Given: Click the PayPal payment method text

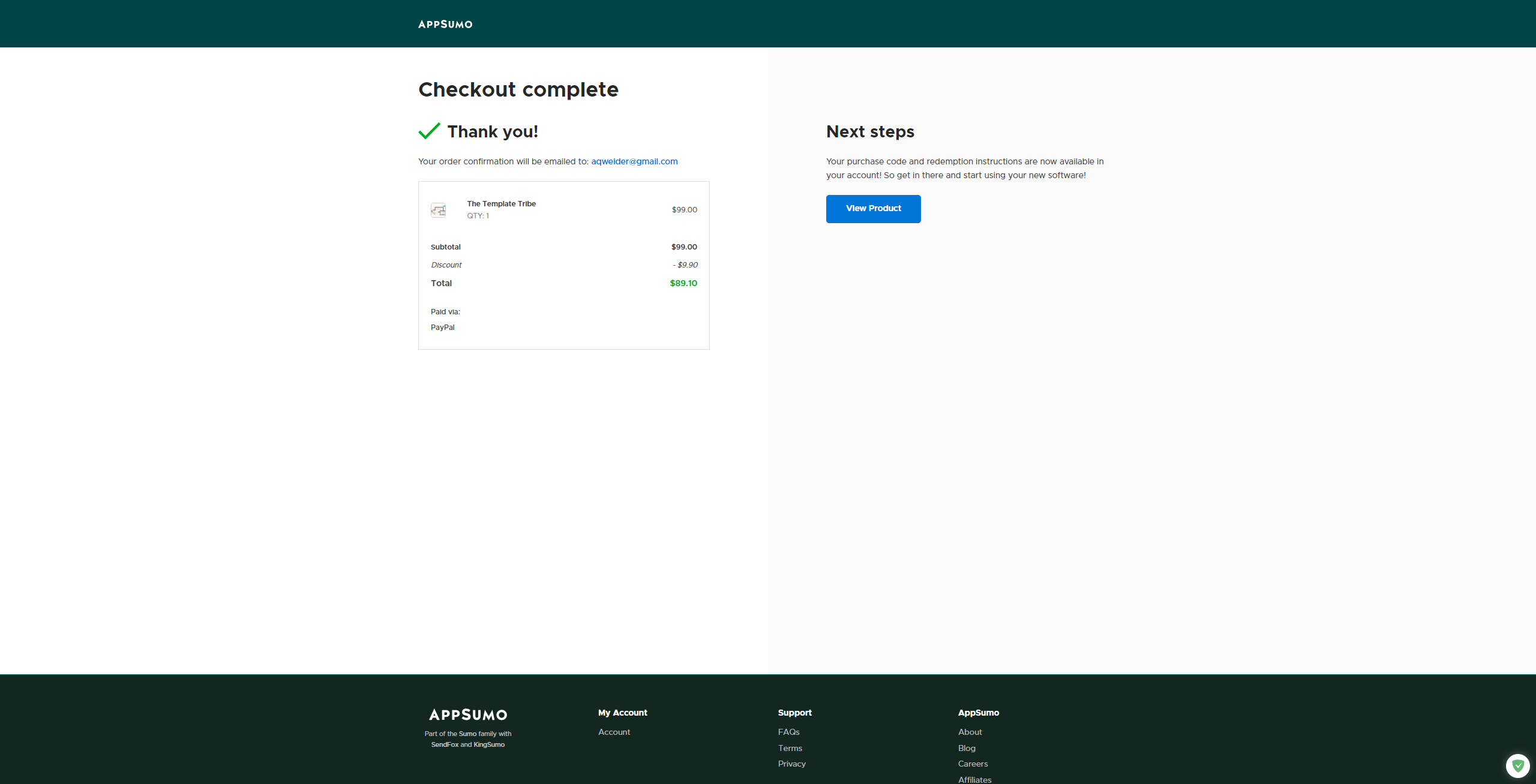Looking at the screenshot, I should tap(443, 328).
